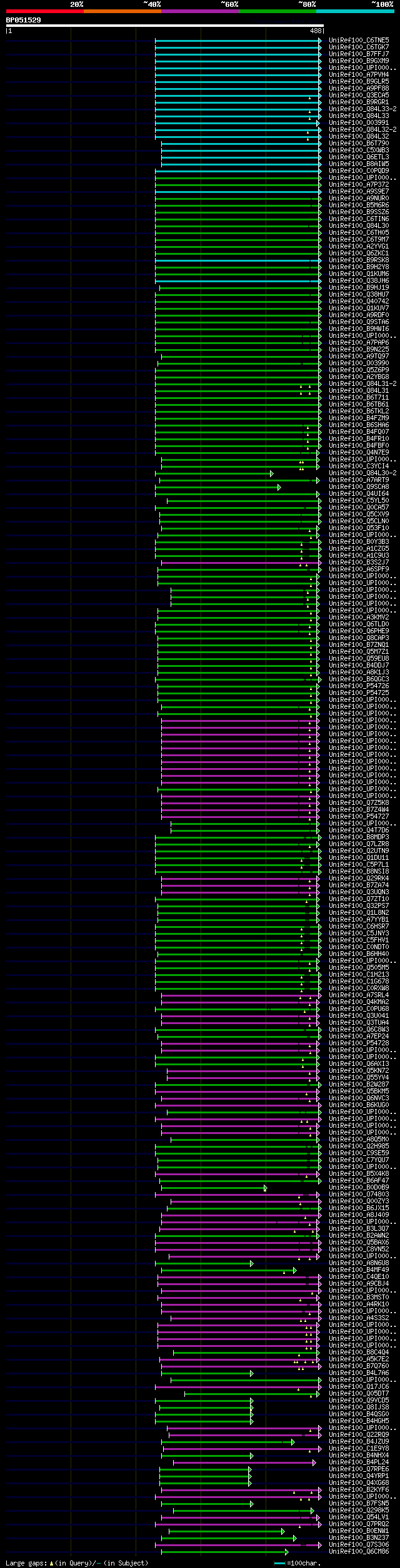The image size is (400, 1568).
Task: Open the UniRef100_P54726 entry
Action: 359,686
